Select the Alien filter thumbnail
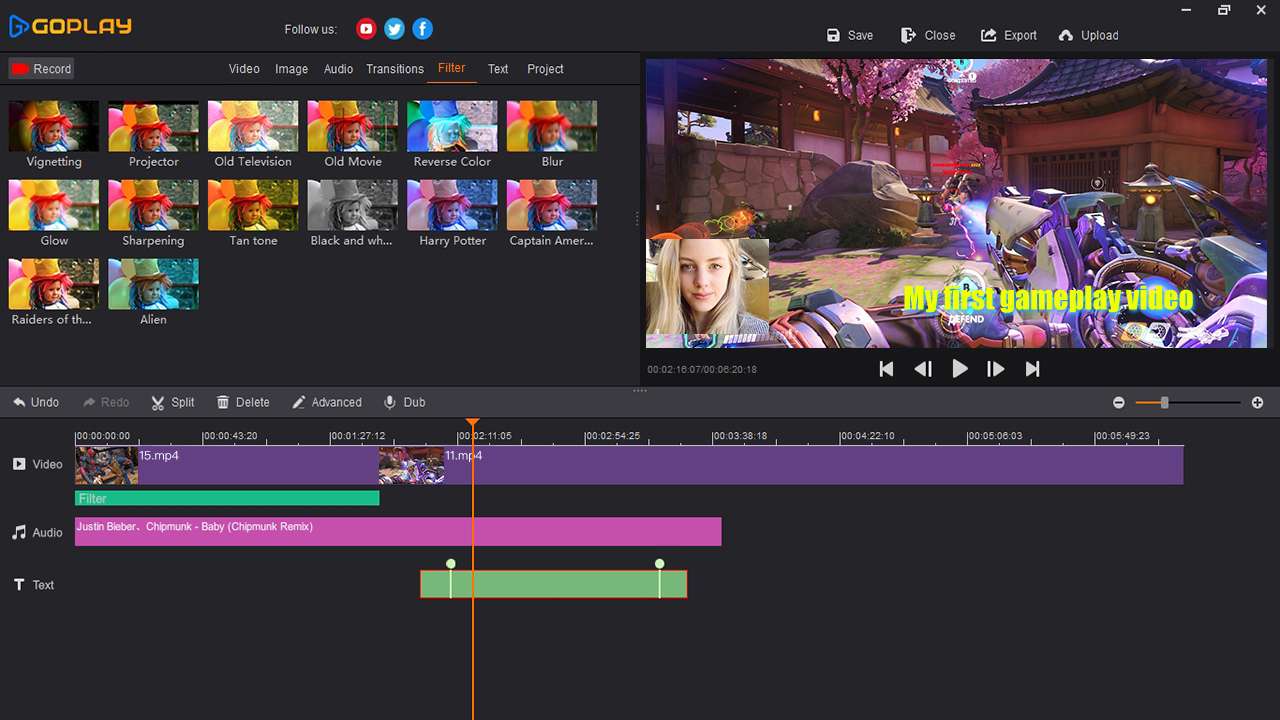The height and width of the screenshot is (720, 1280). click(x=153, y=284)
